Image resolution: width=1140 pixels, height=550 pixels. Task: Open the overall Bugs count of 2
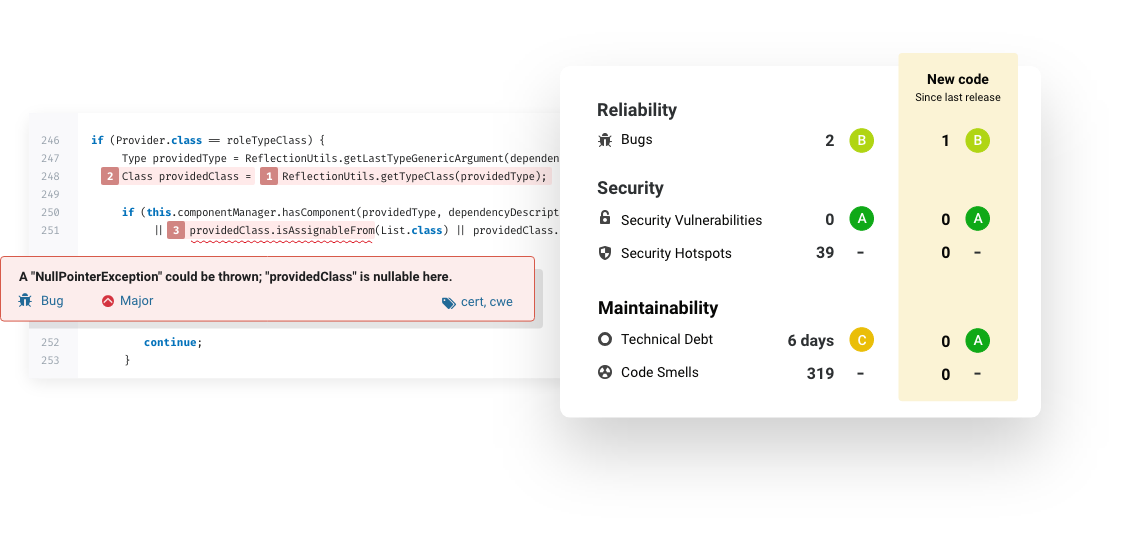coord(830,140)
